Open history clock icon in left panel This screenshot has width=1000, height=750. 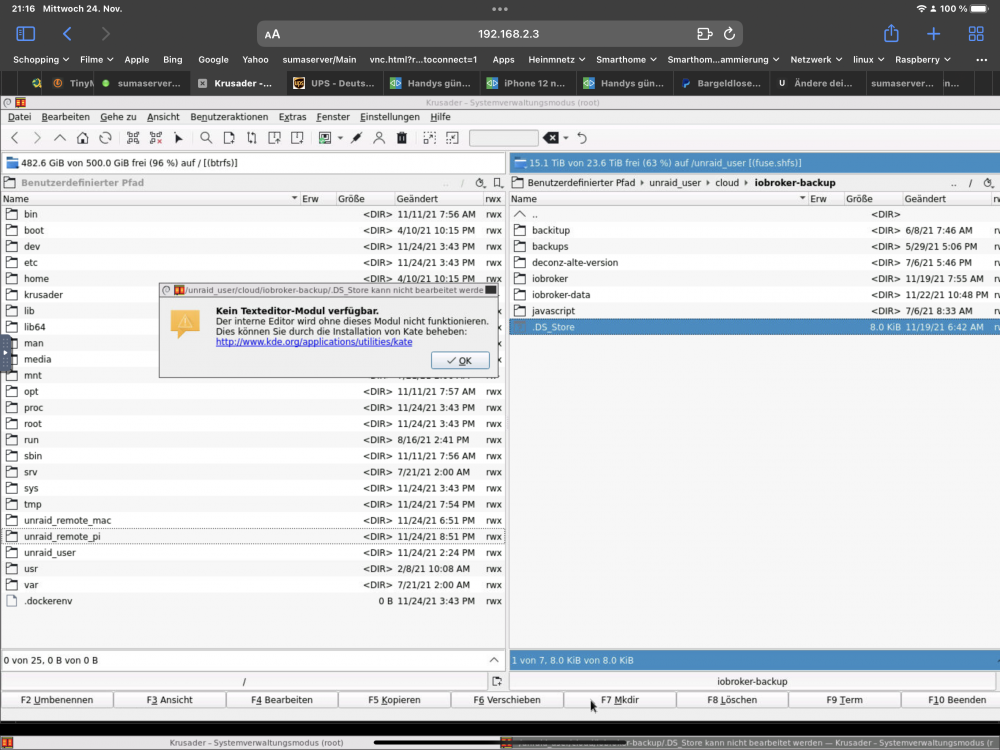(x=480, y=183)
